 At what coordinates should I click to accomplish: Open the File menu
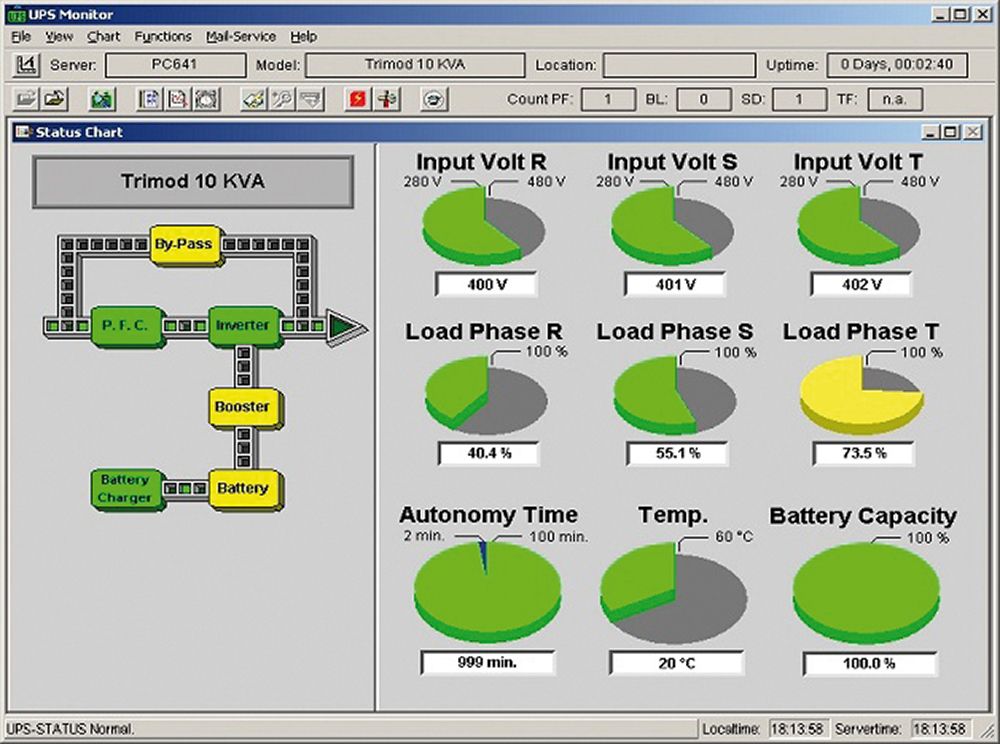click(21, 36)
